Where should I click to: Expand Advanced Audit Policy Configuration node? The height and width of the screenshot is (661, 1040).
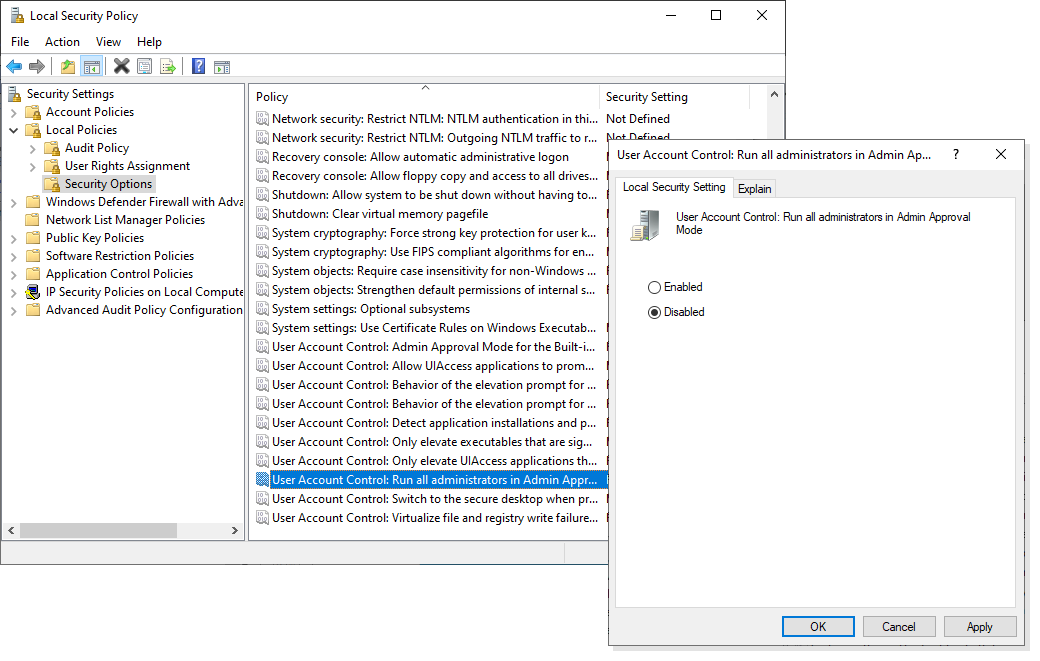click(x=13, y=310)
